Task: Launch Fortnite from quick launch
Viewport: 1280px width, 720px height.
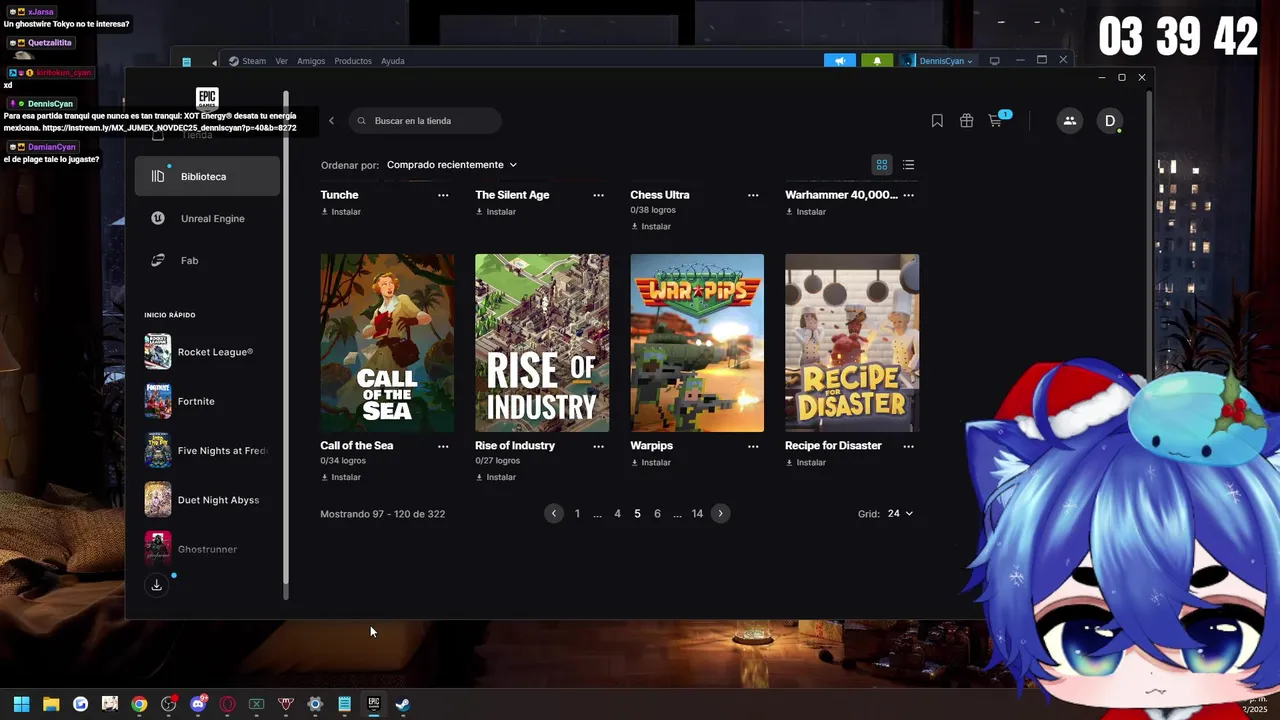Action: point(207,401)
